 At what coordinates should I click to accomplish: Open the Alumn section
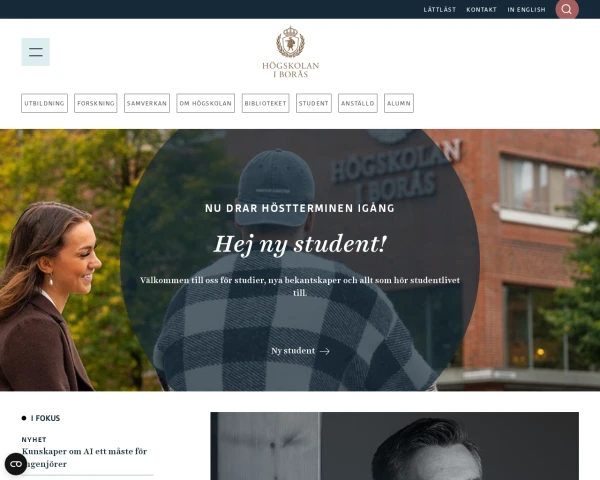(x=399, y=103)
